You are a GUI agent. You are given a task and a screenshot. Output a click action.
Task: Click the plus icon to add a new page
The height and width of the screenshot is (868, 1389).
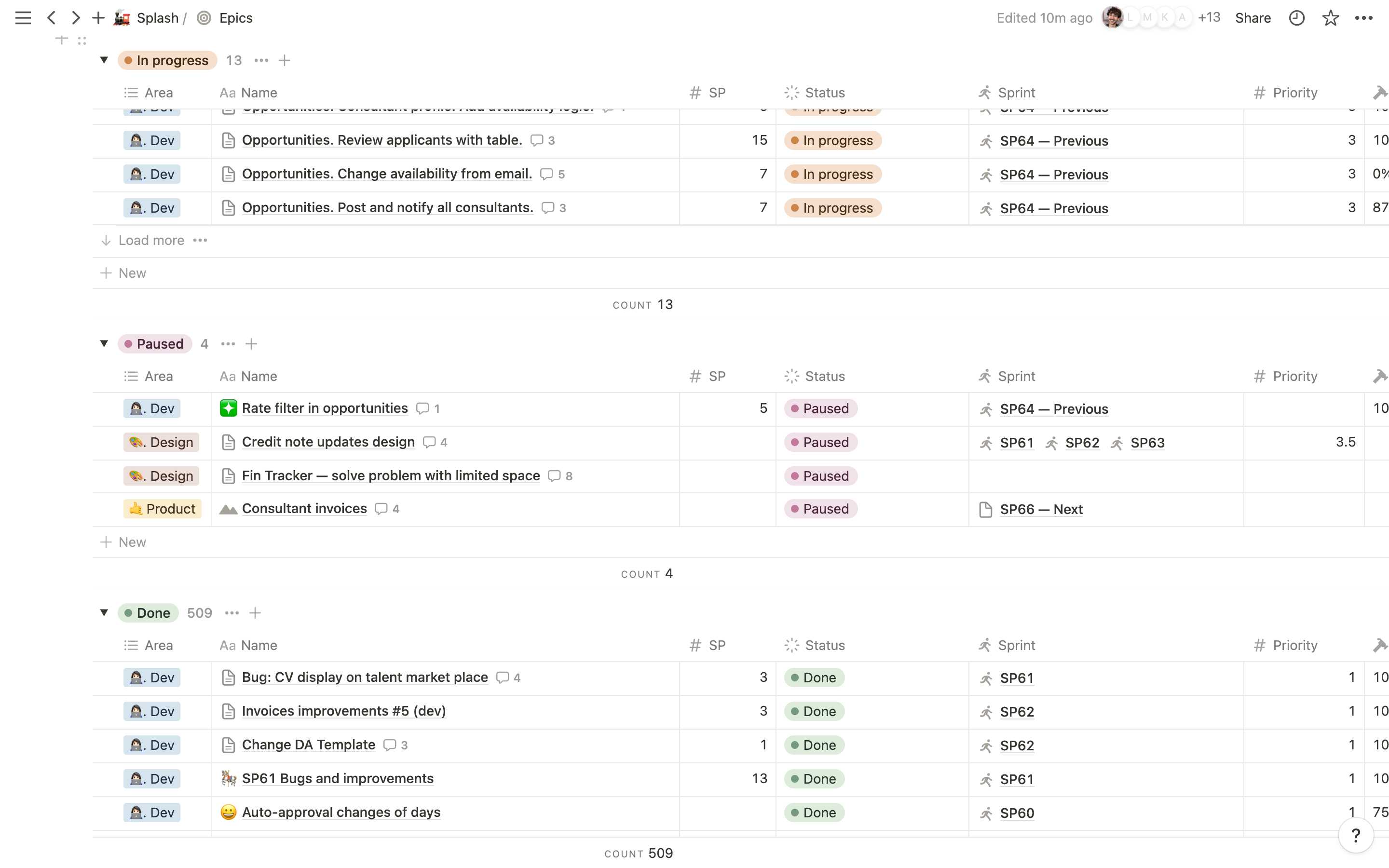(x=98, y=18)
